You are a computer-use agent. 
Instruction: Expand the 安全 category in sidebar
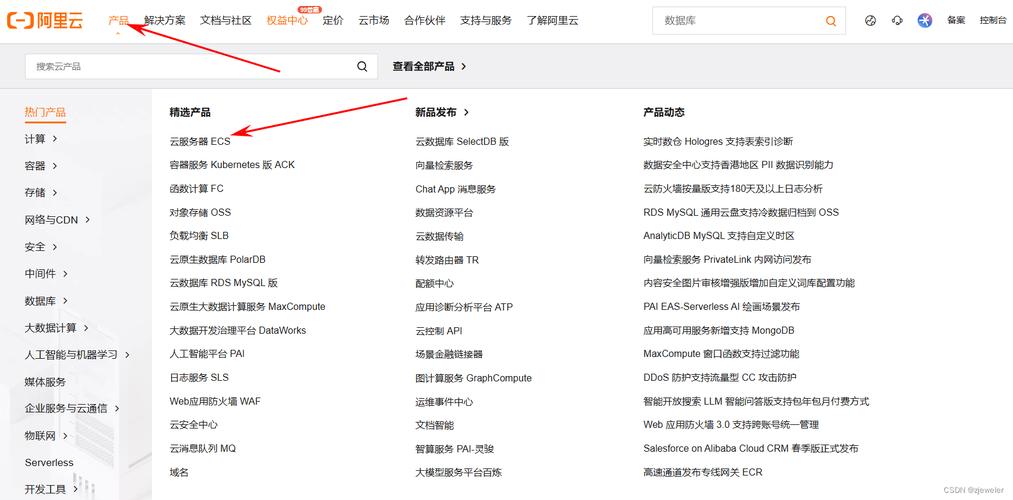pos(41,247)
